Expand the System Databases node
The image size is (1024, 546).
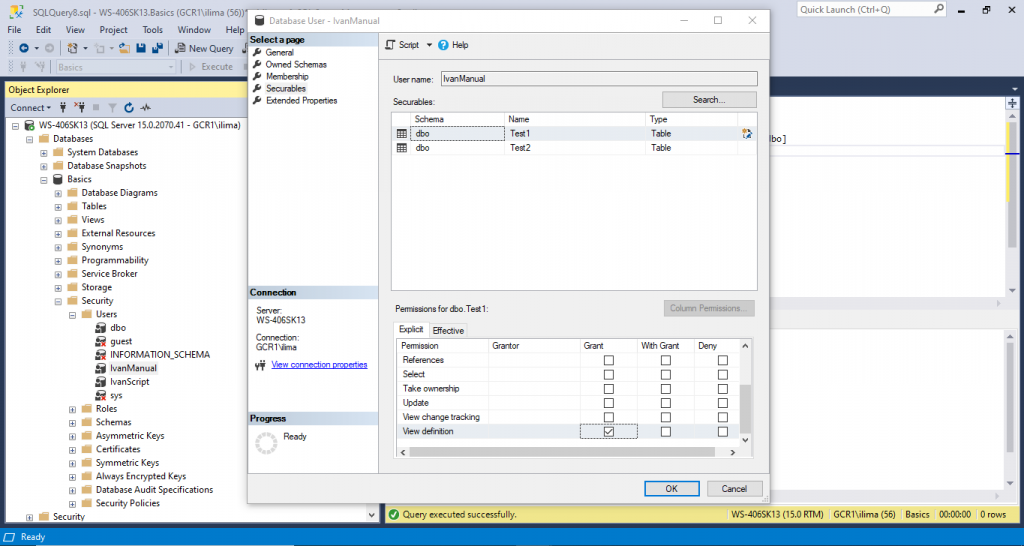[44, 152]
